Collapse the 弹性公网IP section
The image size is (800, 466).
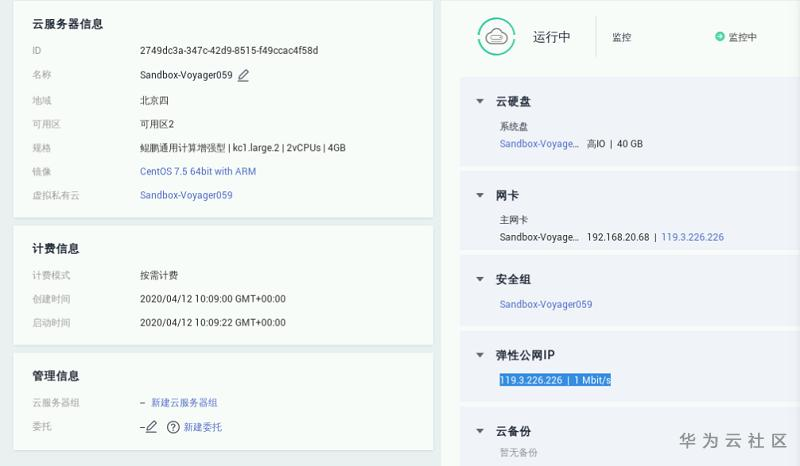(x=480, y=355)
